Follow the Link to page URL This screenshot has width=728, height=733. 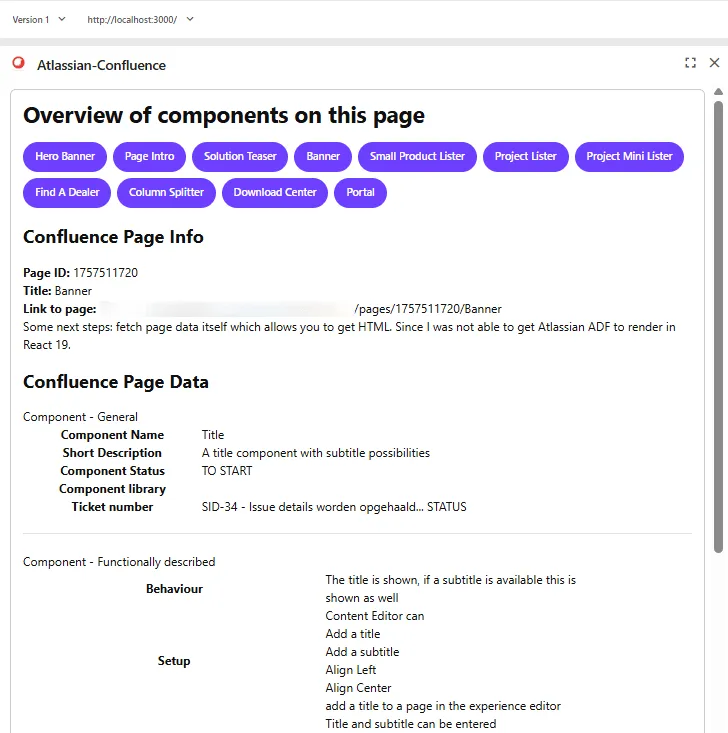300,310
